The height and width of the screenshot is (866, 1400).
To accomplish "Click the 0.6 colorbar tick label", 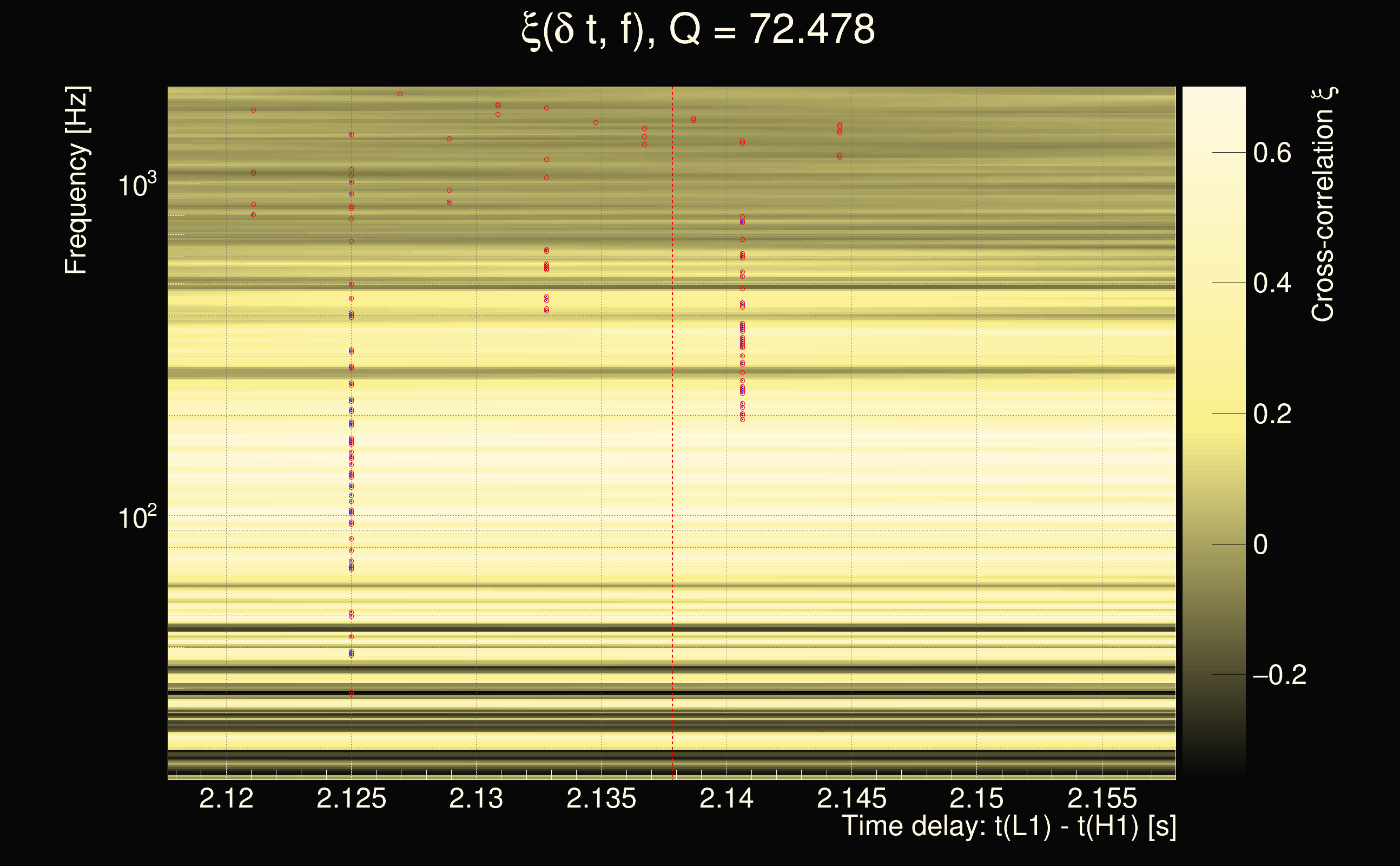I will pos(1272,153).
